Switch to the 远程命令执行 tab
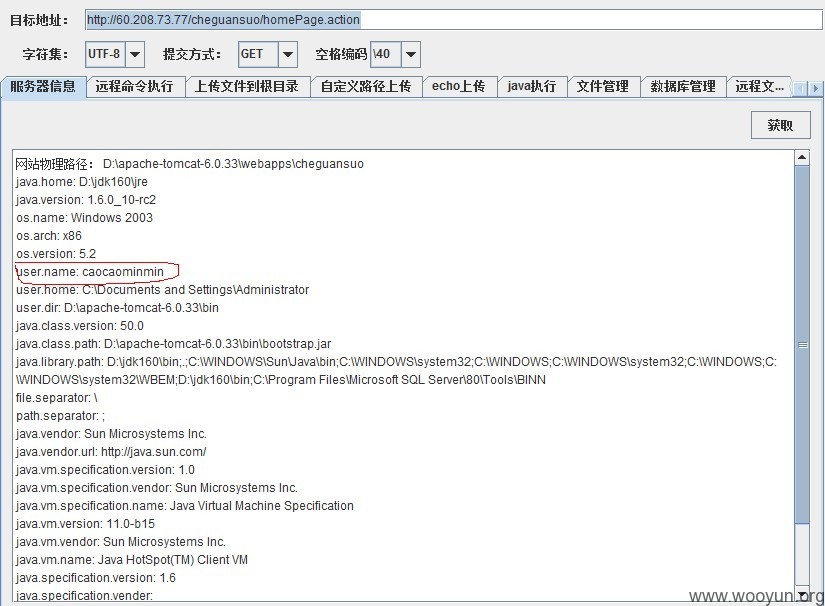Screen dimensions: 825x606 135,86
